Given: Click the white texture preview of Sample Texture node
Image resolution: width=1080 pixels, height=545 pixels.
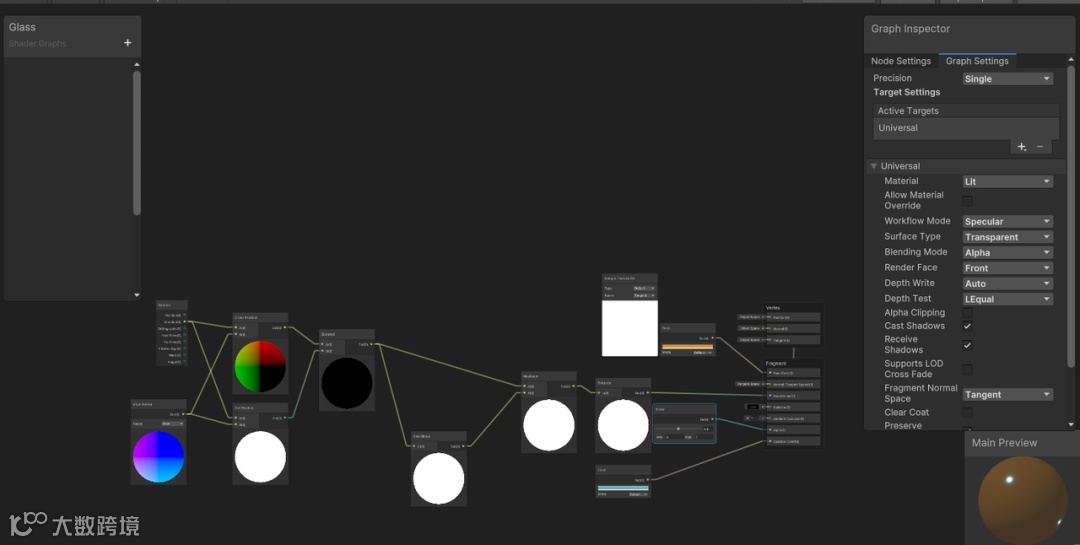Looking at the screenshot, I should point(630,328).
